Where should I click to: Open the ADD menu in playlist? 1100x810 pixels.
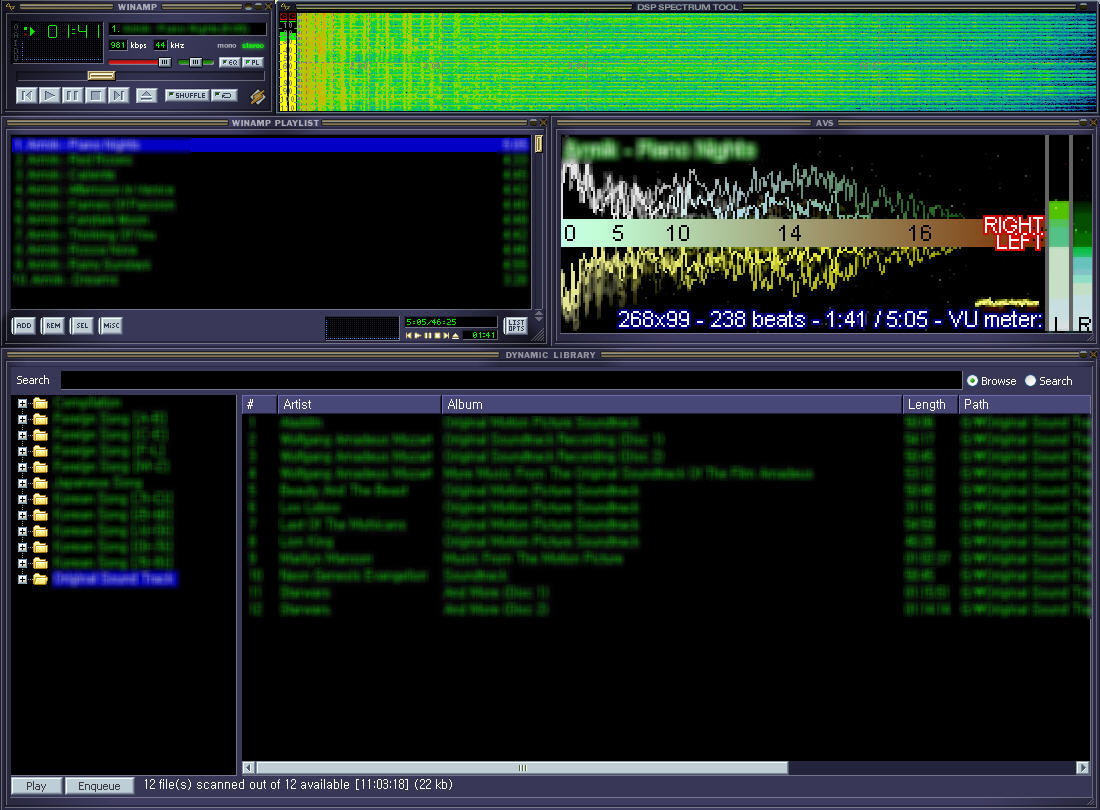tap(24, 325)
